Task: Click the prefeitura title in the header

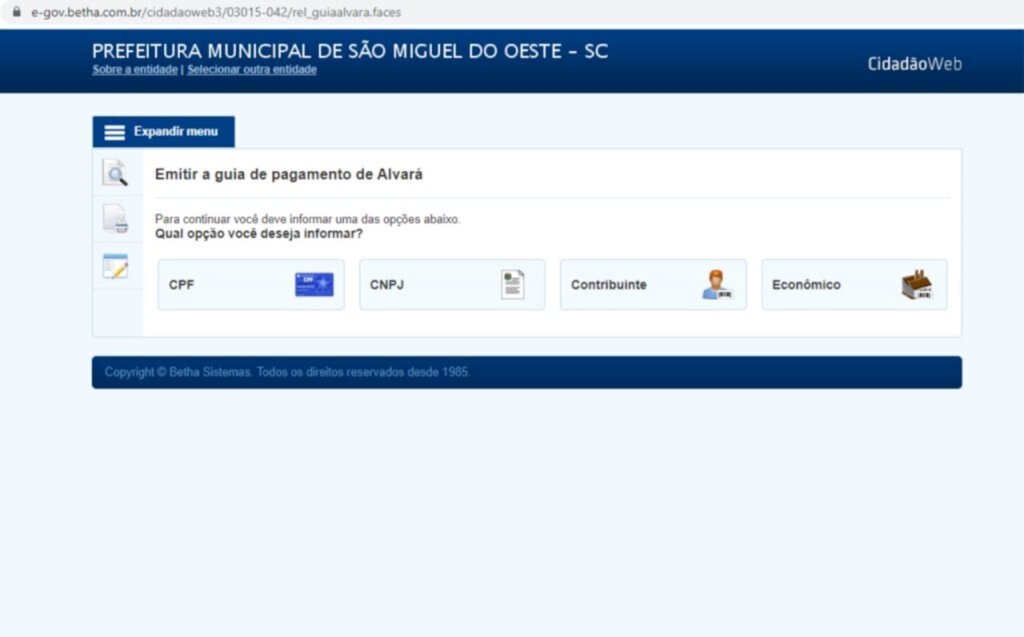Action: click(x=350, y=50)
